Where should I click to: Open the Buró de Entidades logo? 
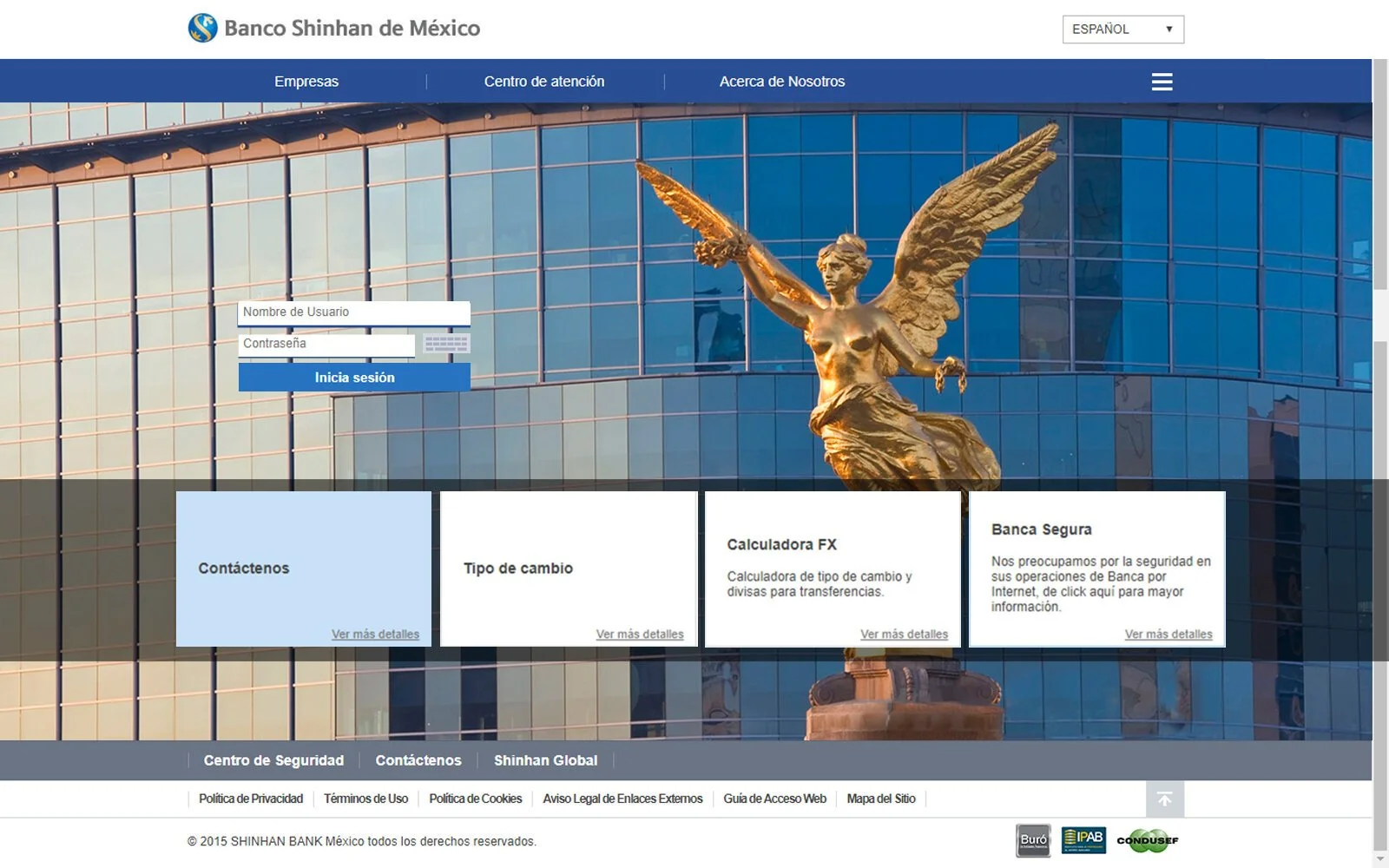coord(1033,840)
